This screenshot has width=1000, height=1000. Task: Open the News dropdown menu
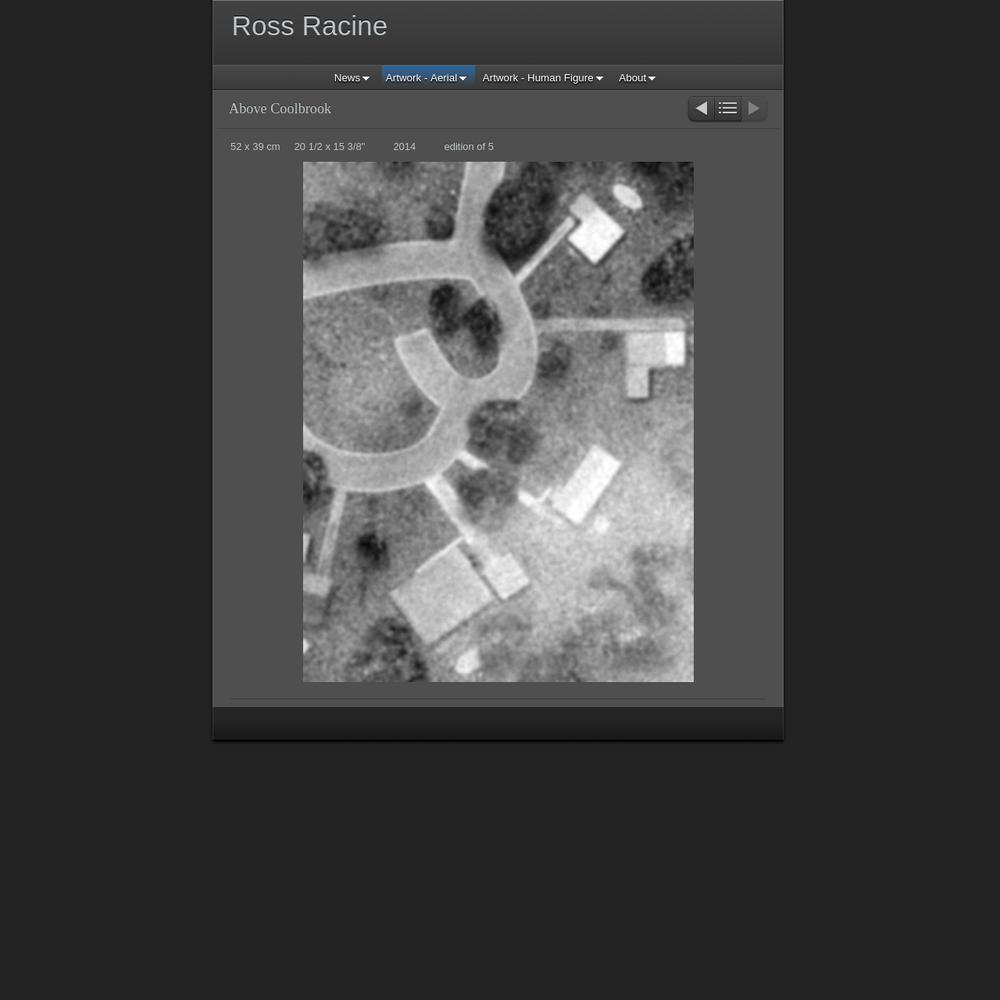click(x=351, y=78)
